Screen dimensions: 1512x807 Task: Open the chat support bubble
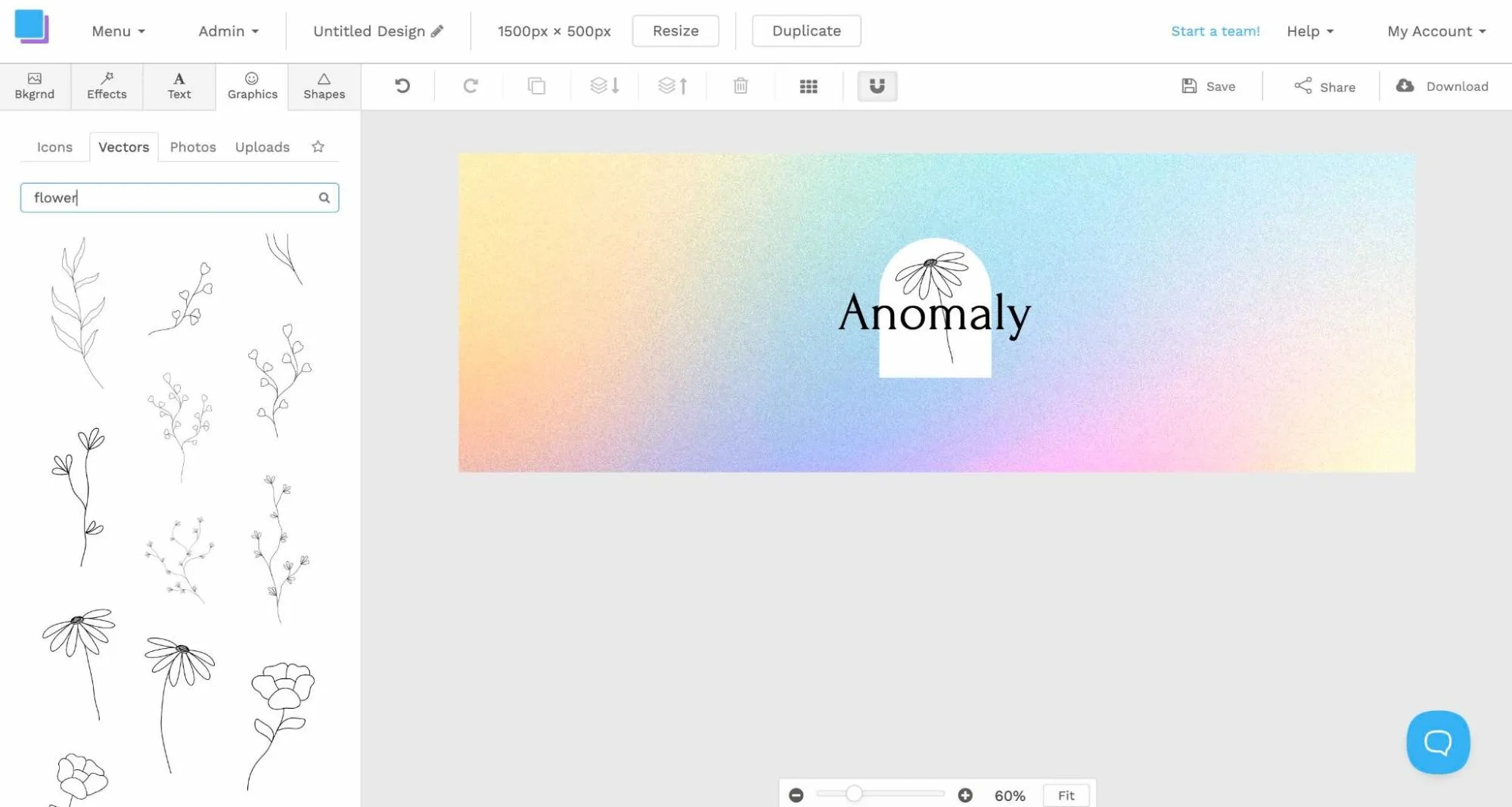click(x=1438, y=742)
